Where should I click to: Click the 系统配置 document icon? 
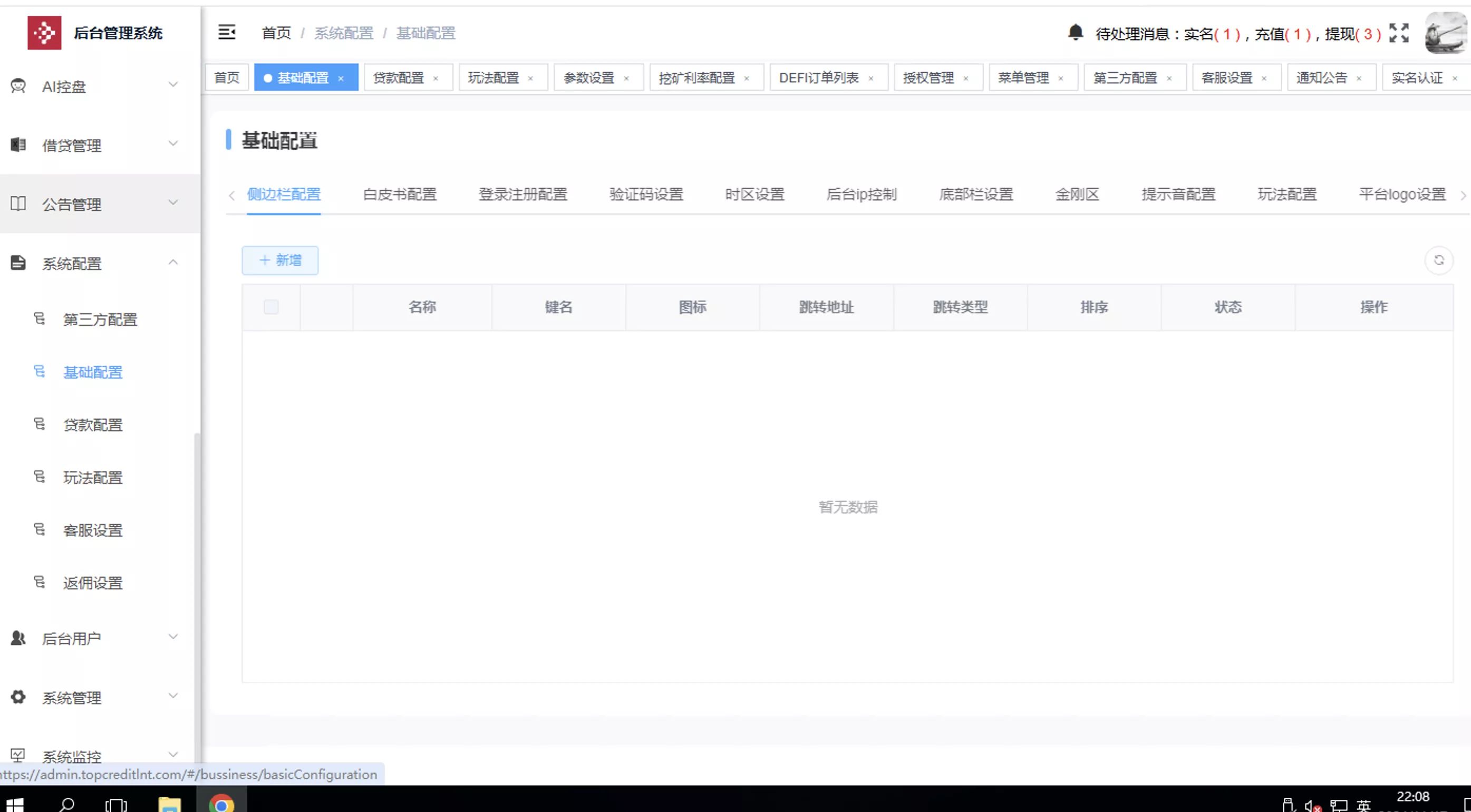pyautogui.click(x=18, y=263)
